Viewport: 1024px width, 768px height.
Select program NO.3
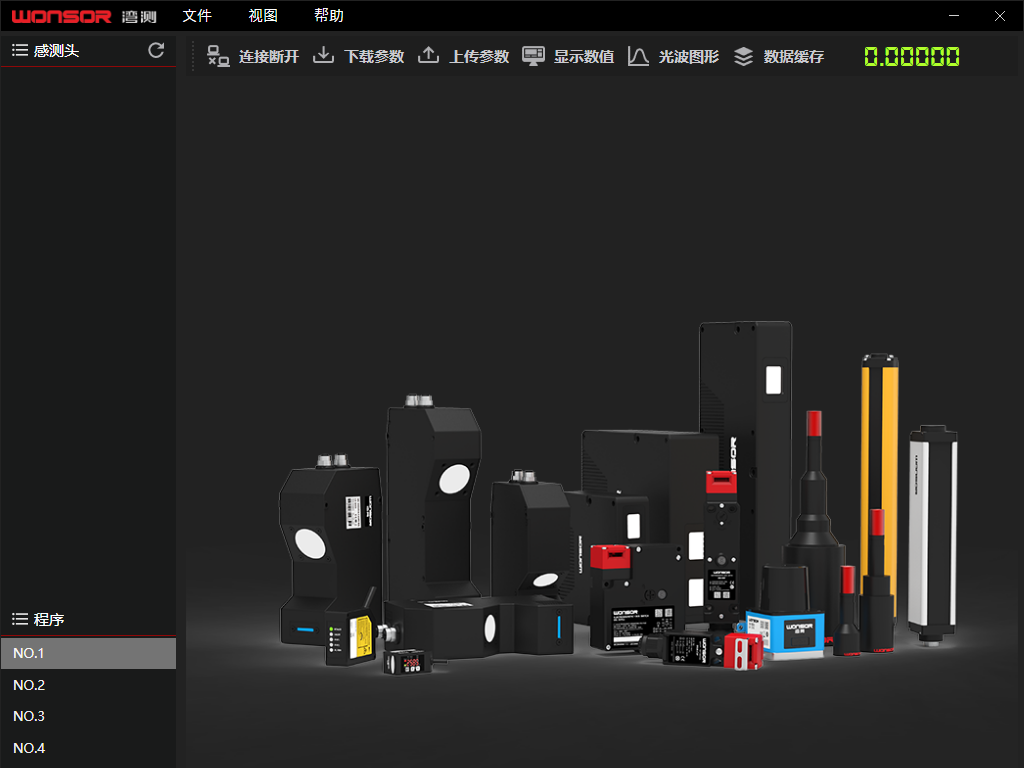(x=88, y=716)
